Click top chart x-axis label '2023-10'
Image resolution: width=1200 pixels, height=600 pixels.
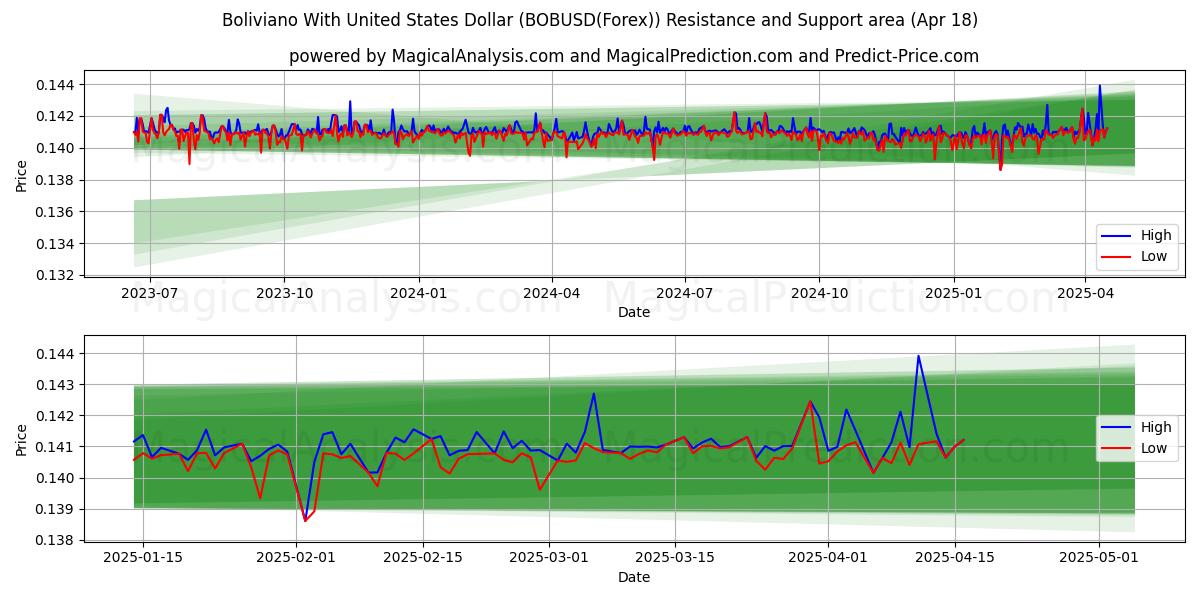pyautogui.click(x=284, y=293)
